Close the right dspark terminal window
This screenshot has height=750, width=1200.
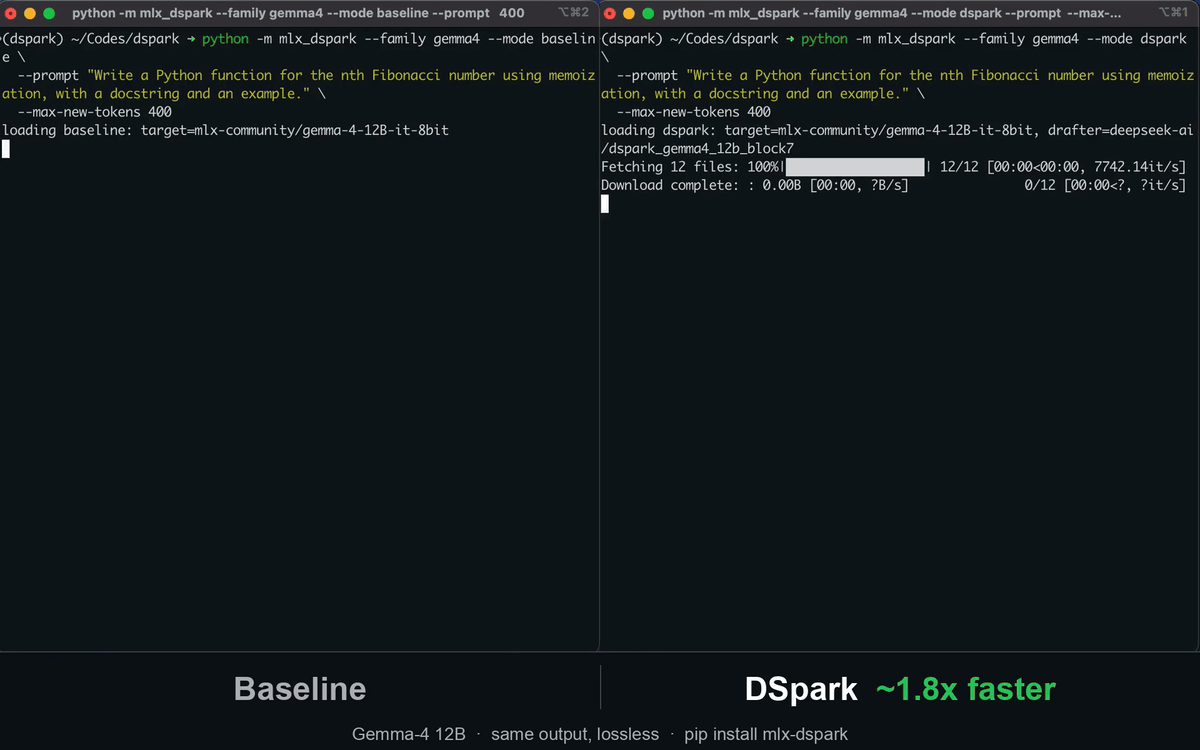click(x=609, y=14)
